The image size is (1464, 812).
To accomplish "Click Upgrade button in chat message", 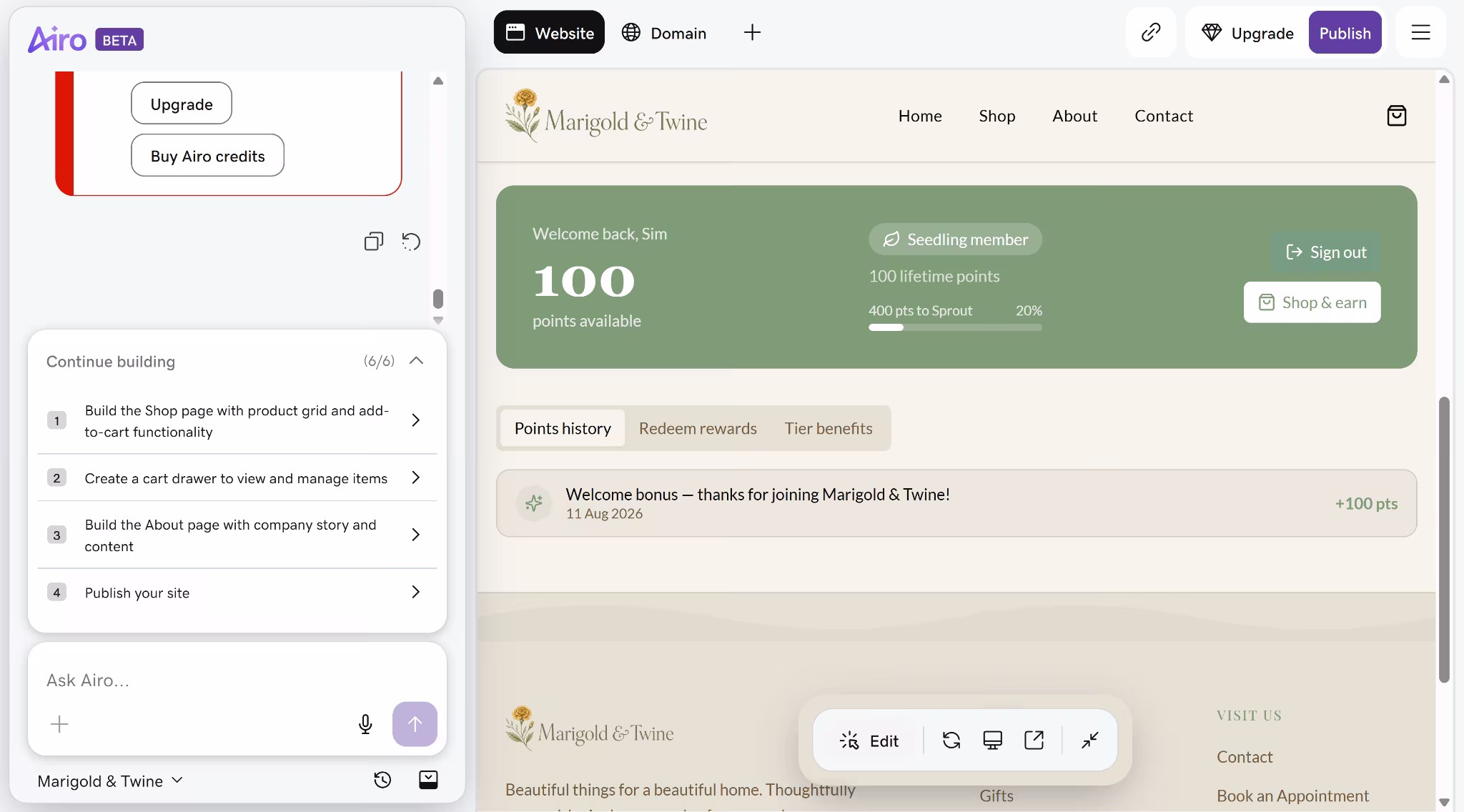I will (x=182, y=103).
